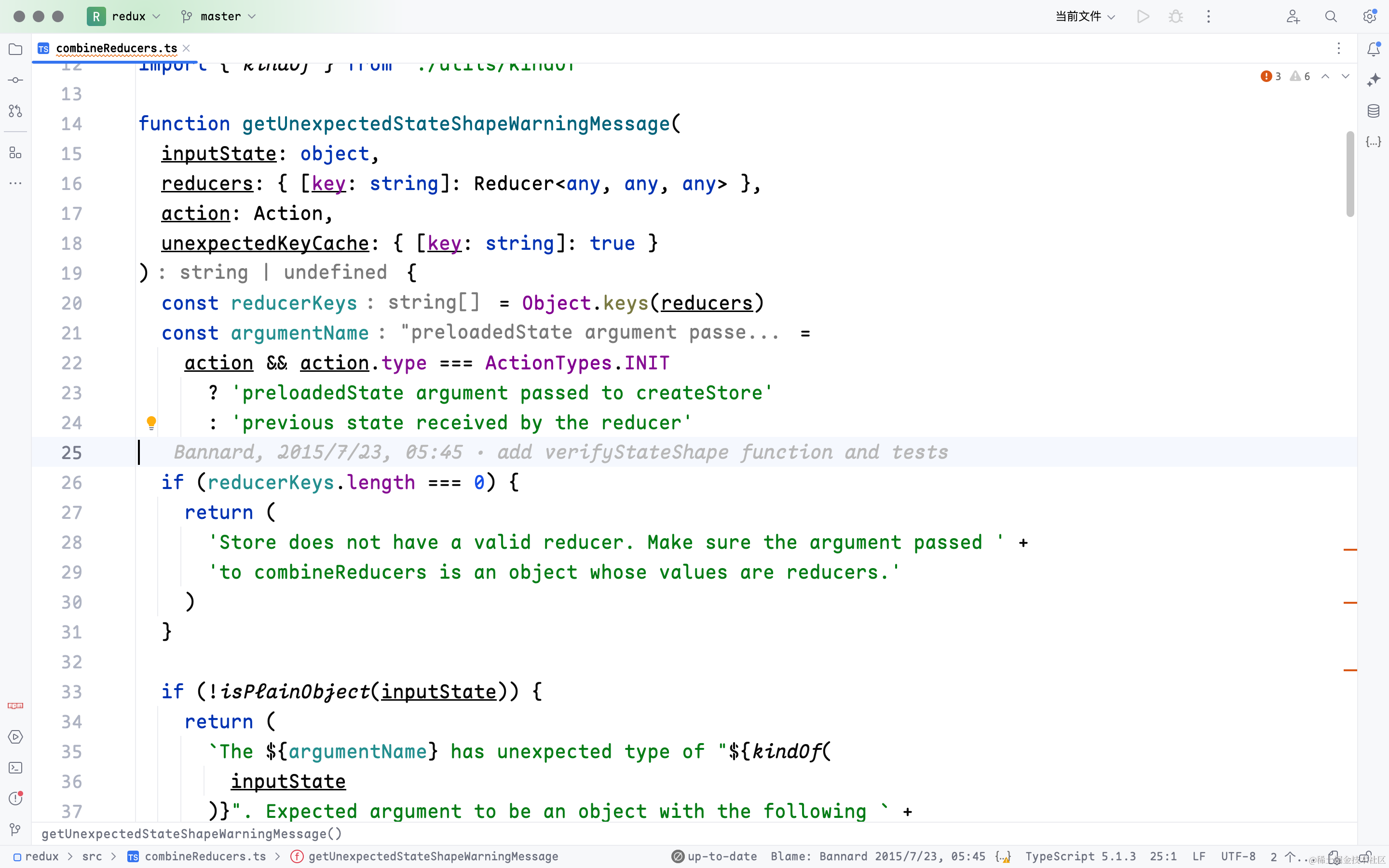Viewport: 1389px width, 868px height.
Task: Open the AI Assistant sparkle panel
Action: tap(1374, 80)
